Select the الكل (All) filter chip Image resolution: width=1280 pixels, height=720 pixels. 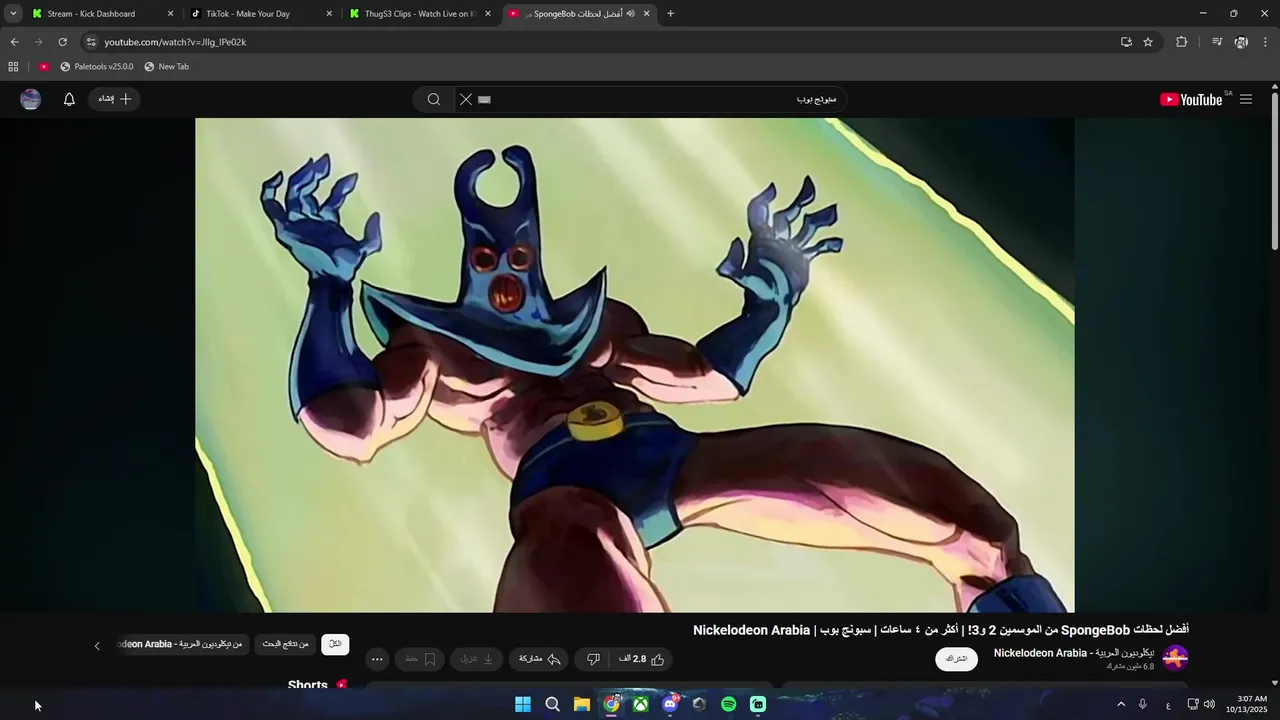(335, 644)
